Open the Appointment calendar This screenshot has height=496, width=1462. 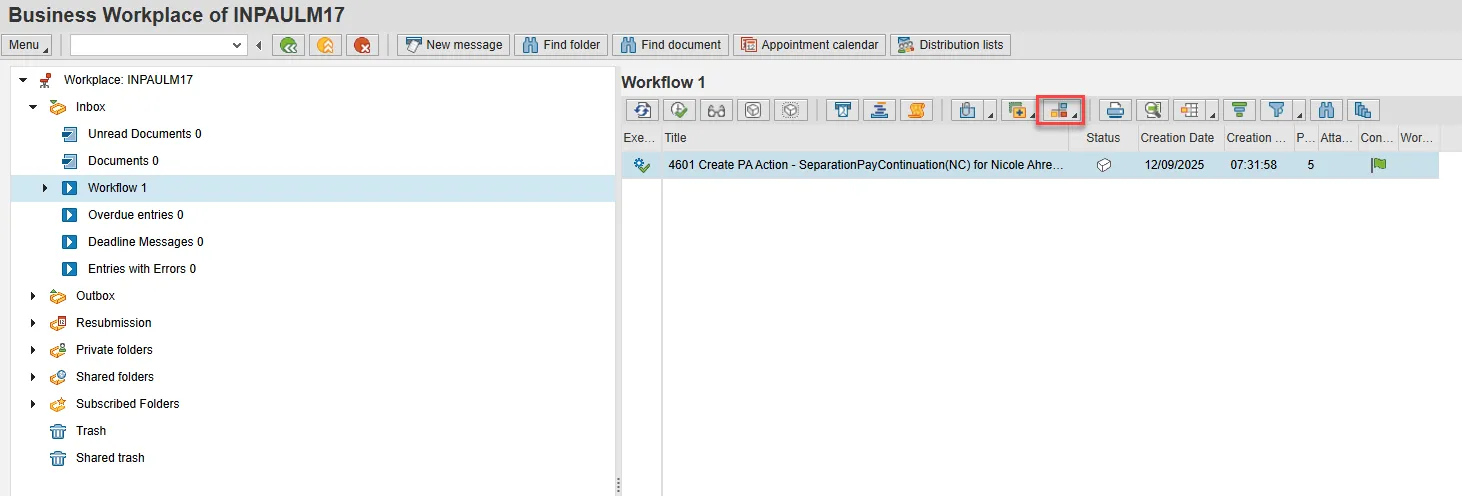pyautogui.click(x=809, y=45)
